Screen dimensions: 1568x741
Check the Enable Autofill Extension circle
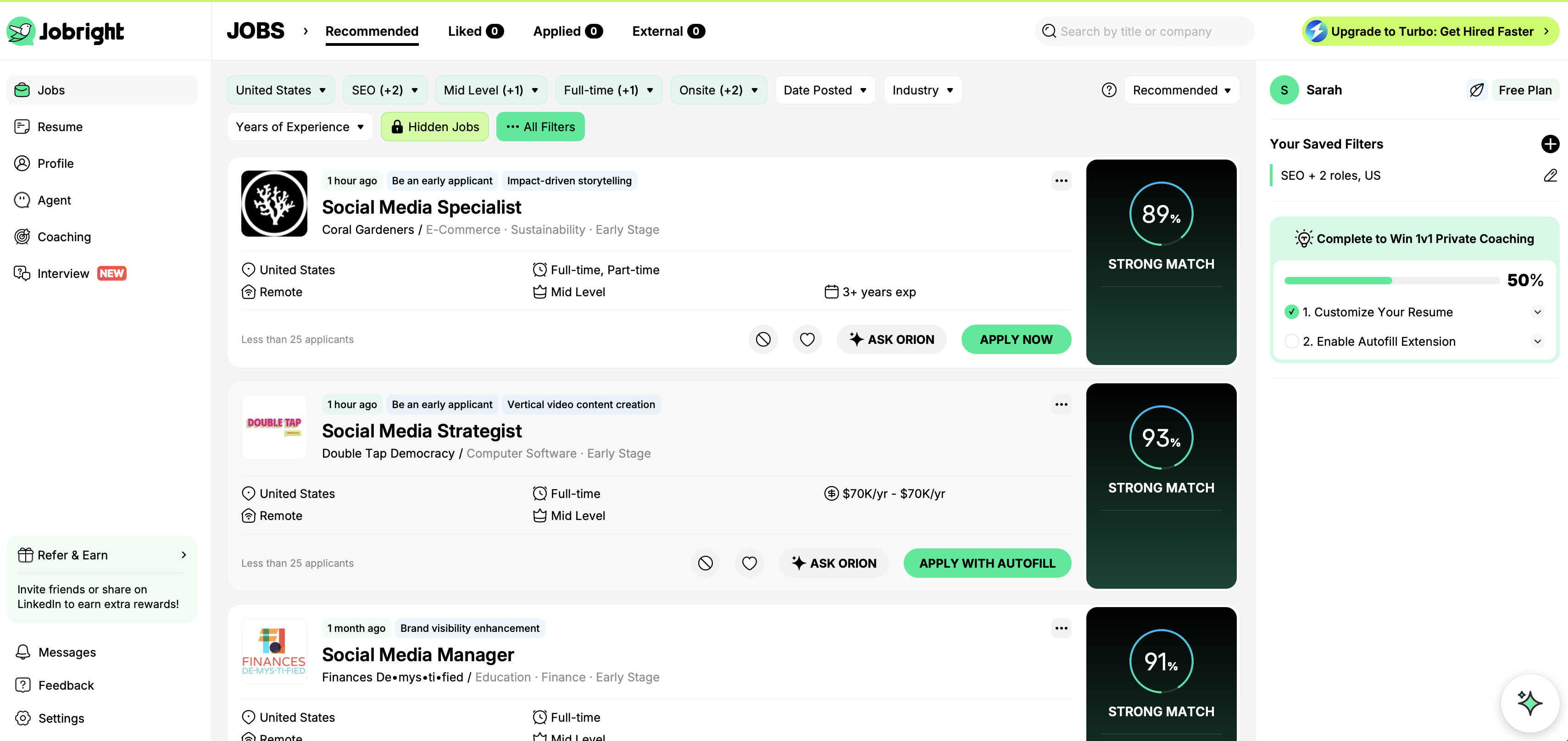(x=1291, y=341)
